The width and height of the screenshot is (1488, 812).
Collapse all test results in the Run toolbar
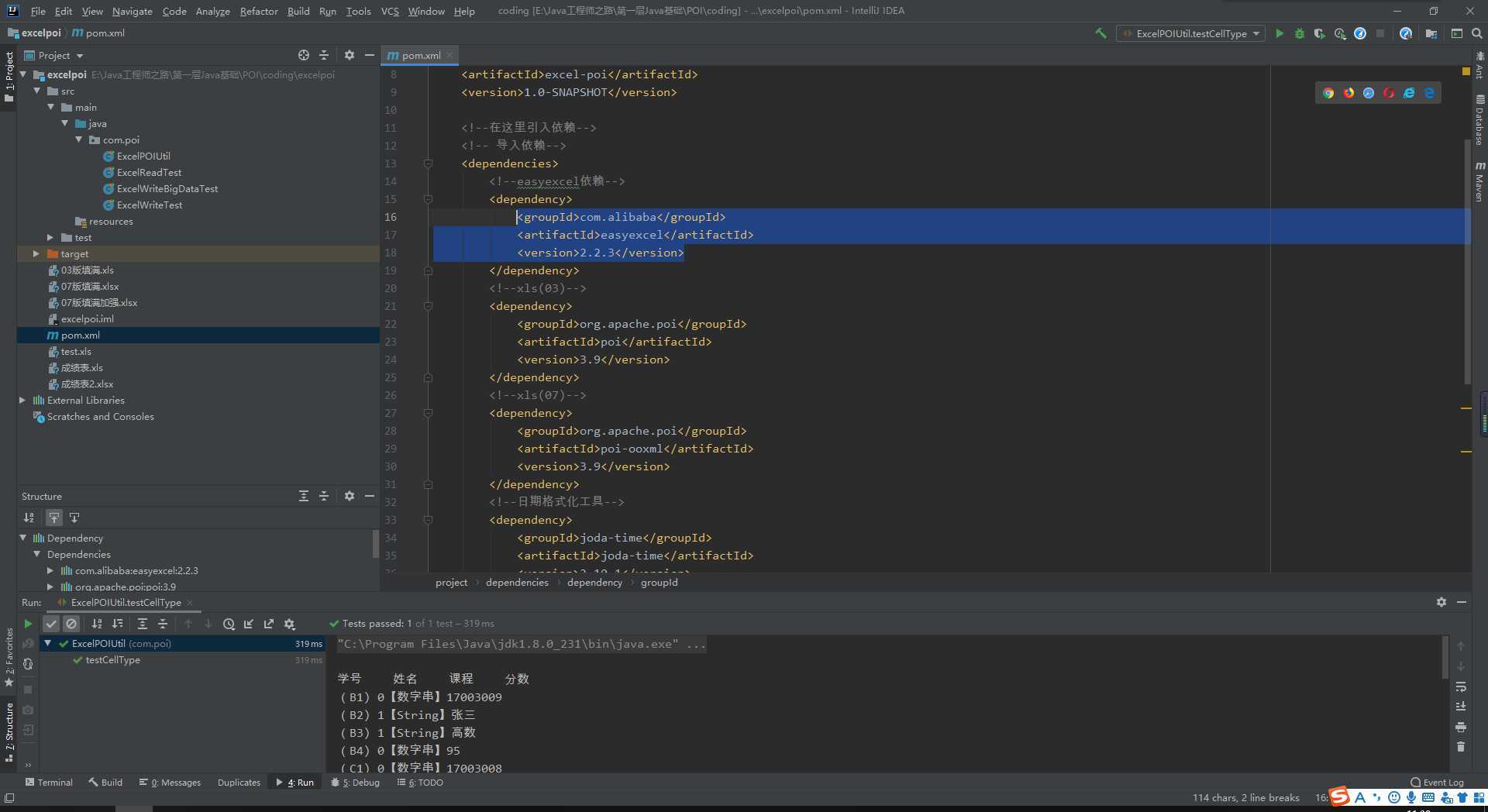click(163, 624)
